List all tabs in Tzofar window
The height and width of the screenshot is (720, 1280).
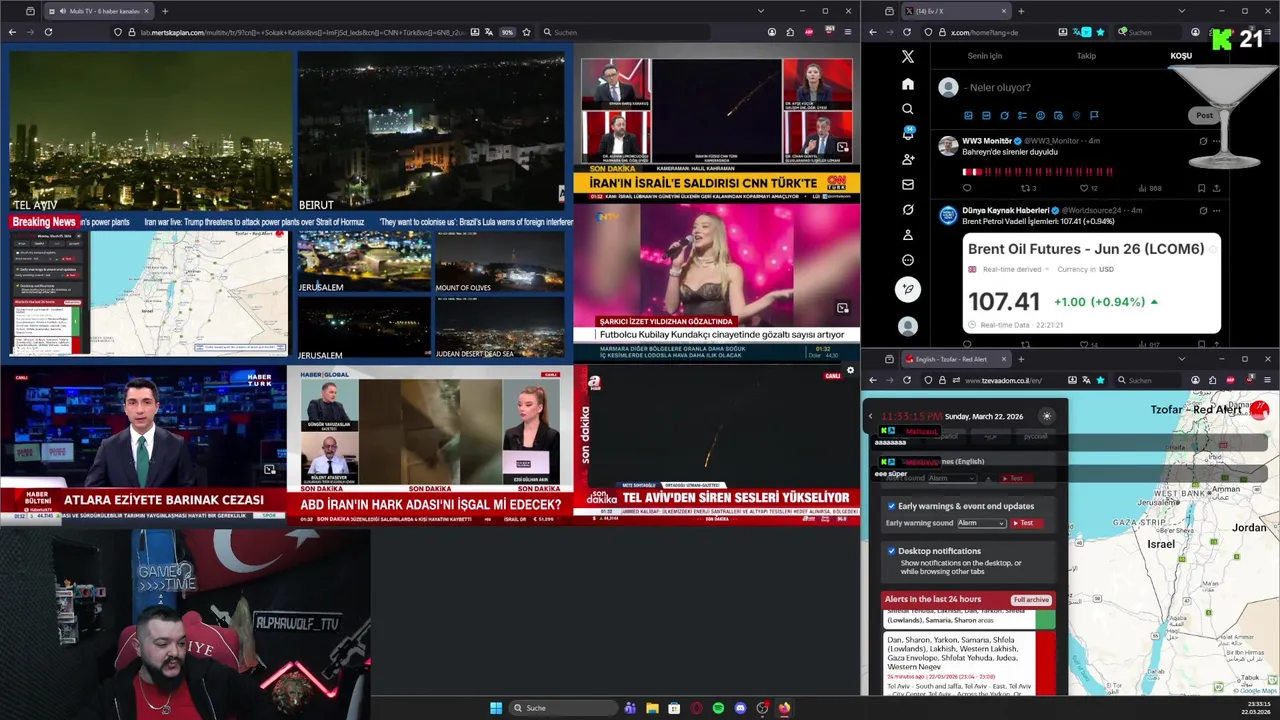(x=1181, y=359)
